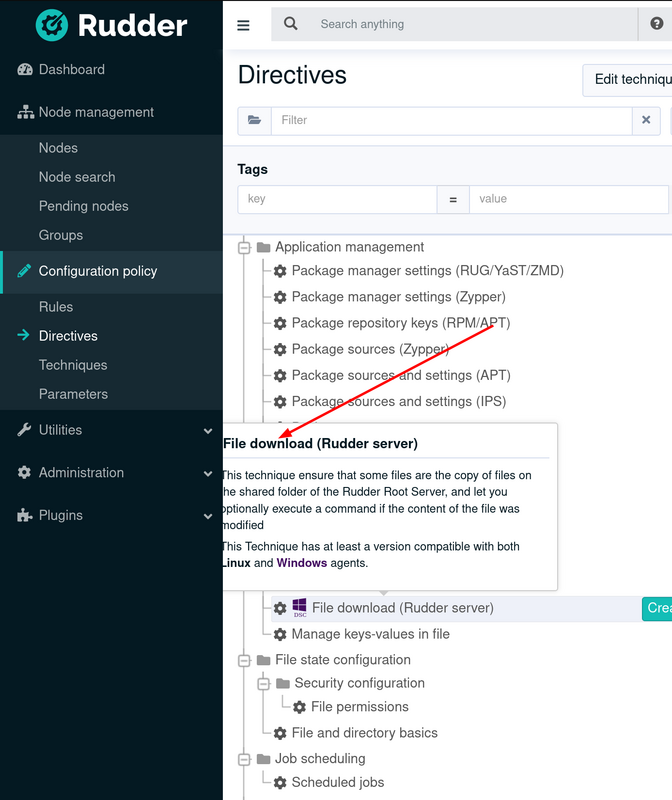This screenshot has width=672, height=800.
Task: Click equals button between tag fields
Action: click(x=453, y=199)
